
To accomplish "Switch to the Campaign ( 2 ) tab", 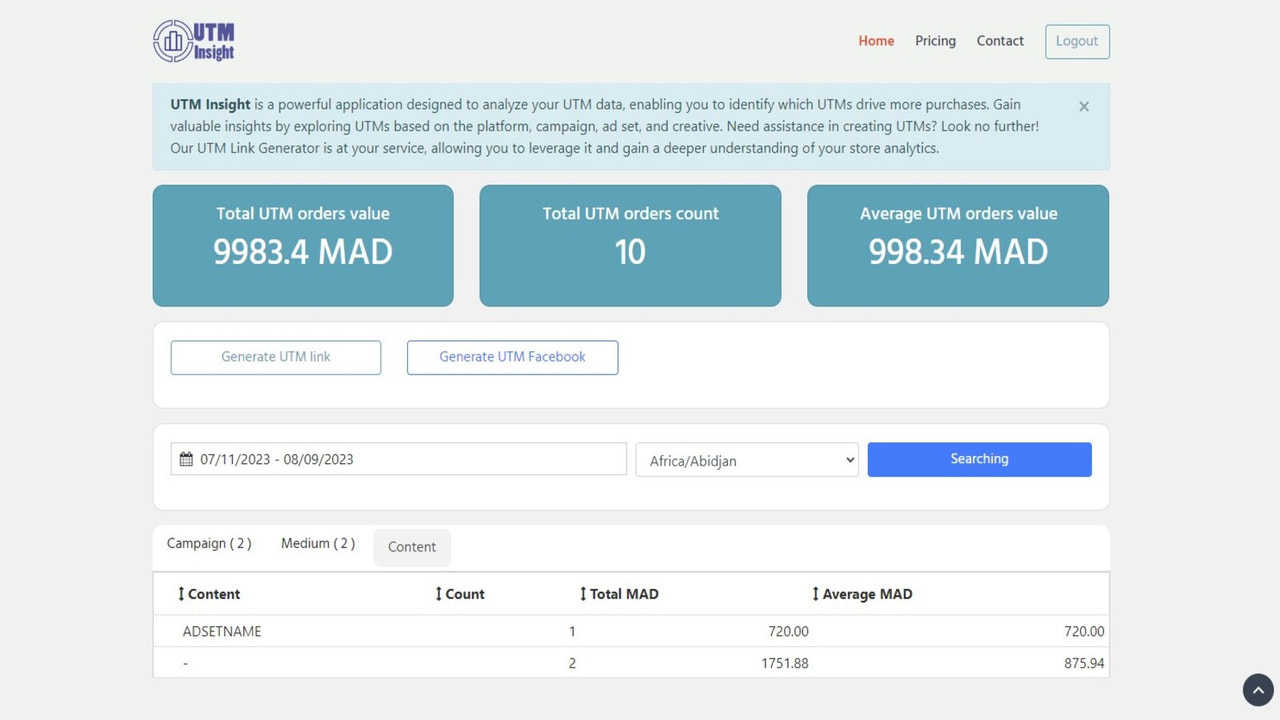I will (209, 543).
